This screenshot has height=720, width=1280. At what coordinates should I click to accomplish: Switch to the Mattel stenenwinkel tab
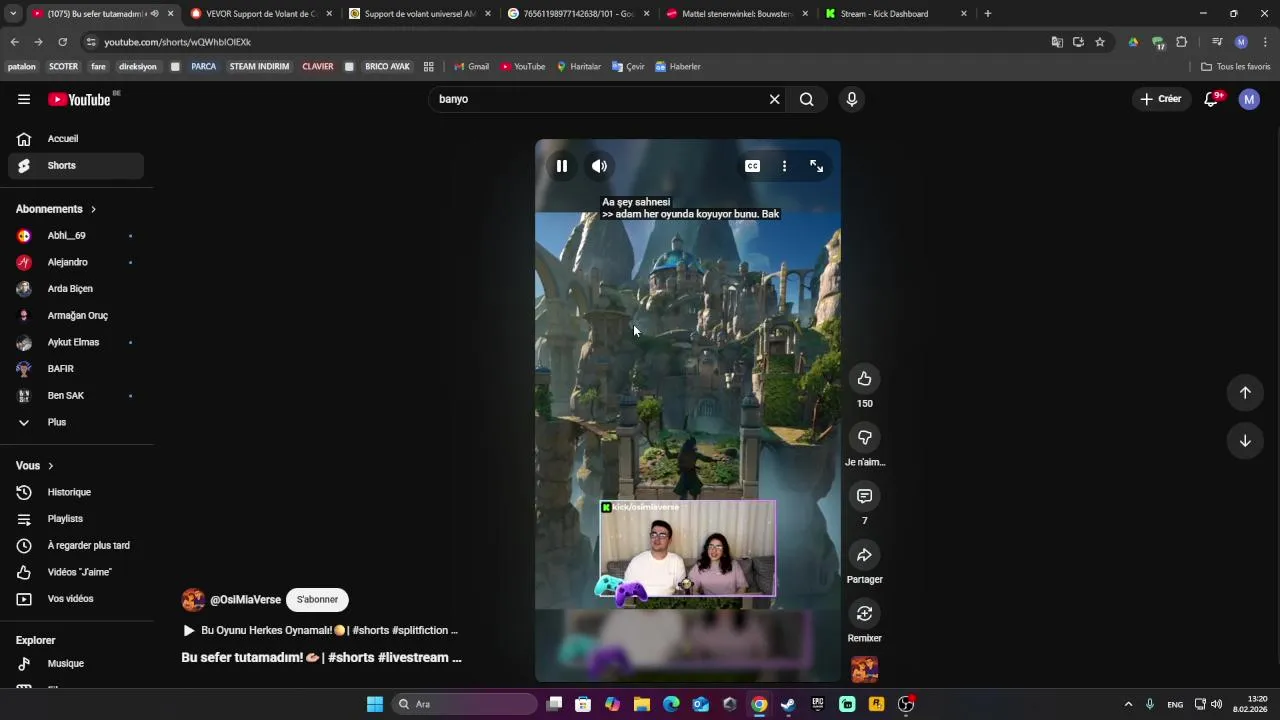(x=737, y=14)
